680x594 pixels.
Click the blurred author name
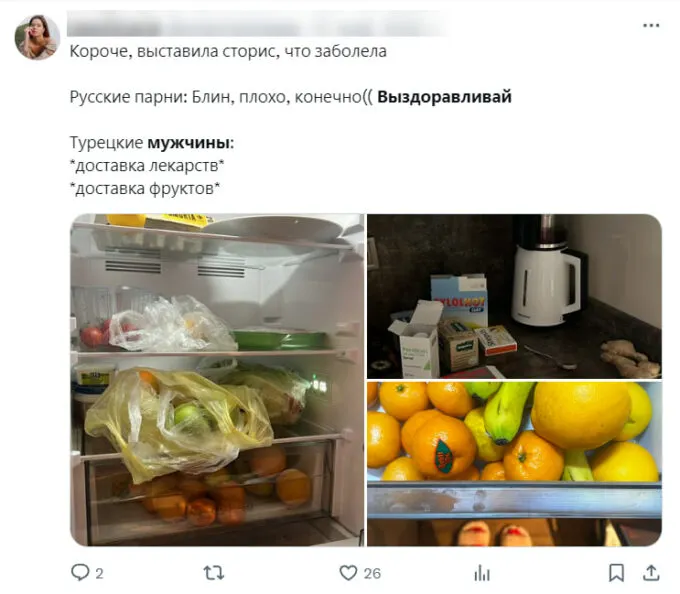(257, 25)
